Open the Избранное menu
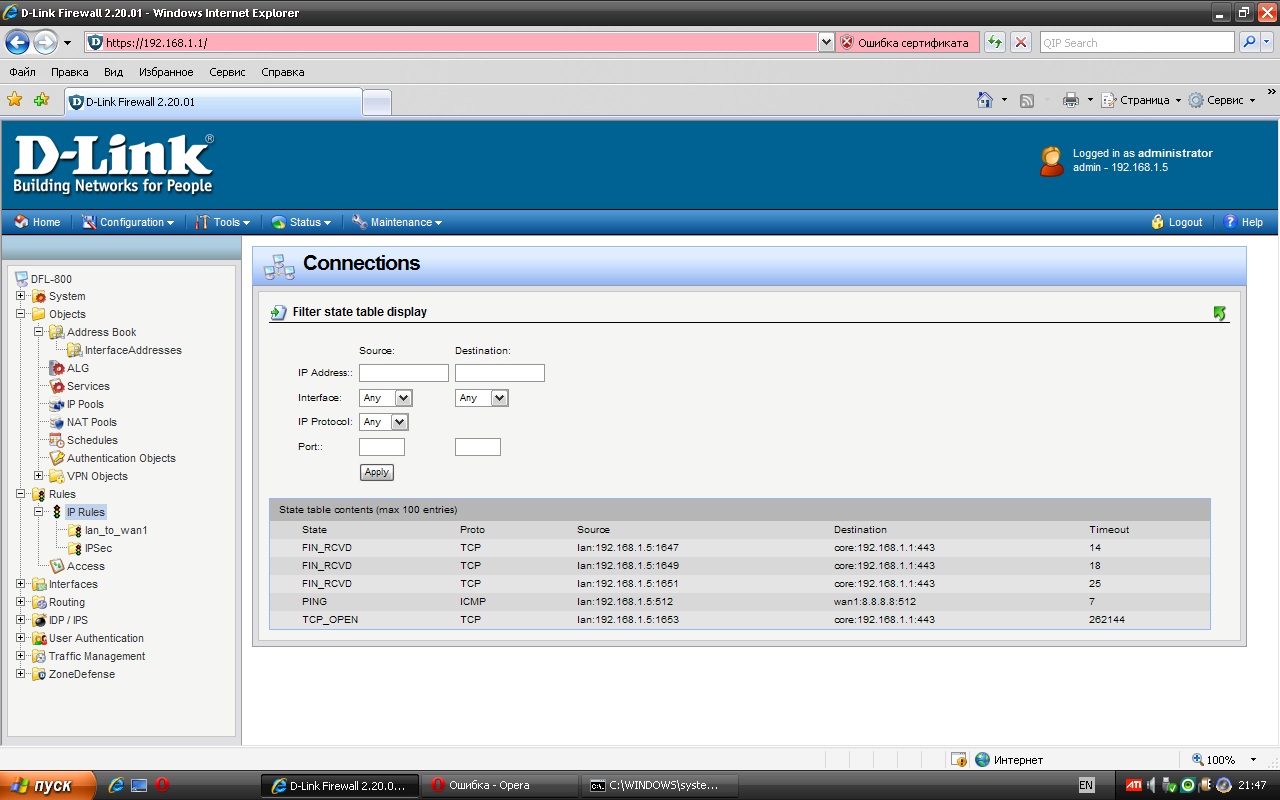 coord(166,72)
